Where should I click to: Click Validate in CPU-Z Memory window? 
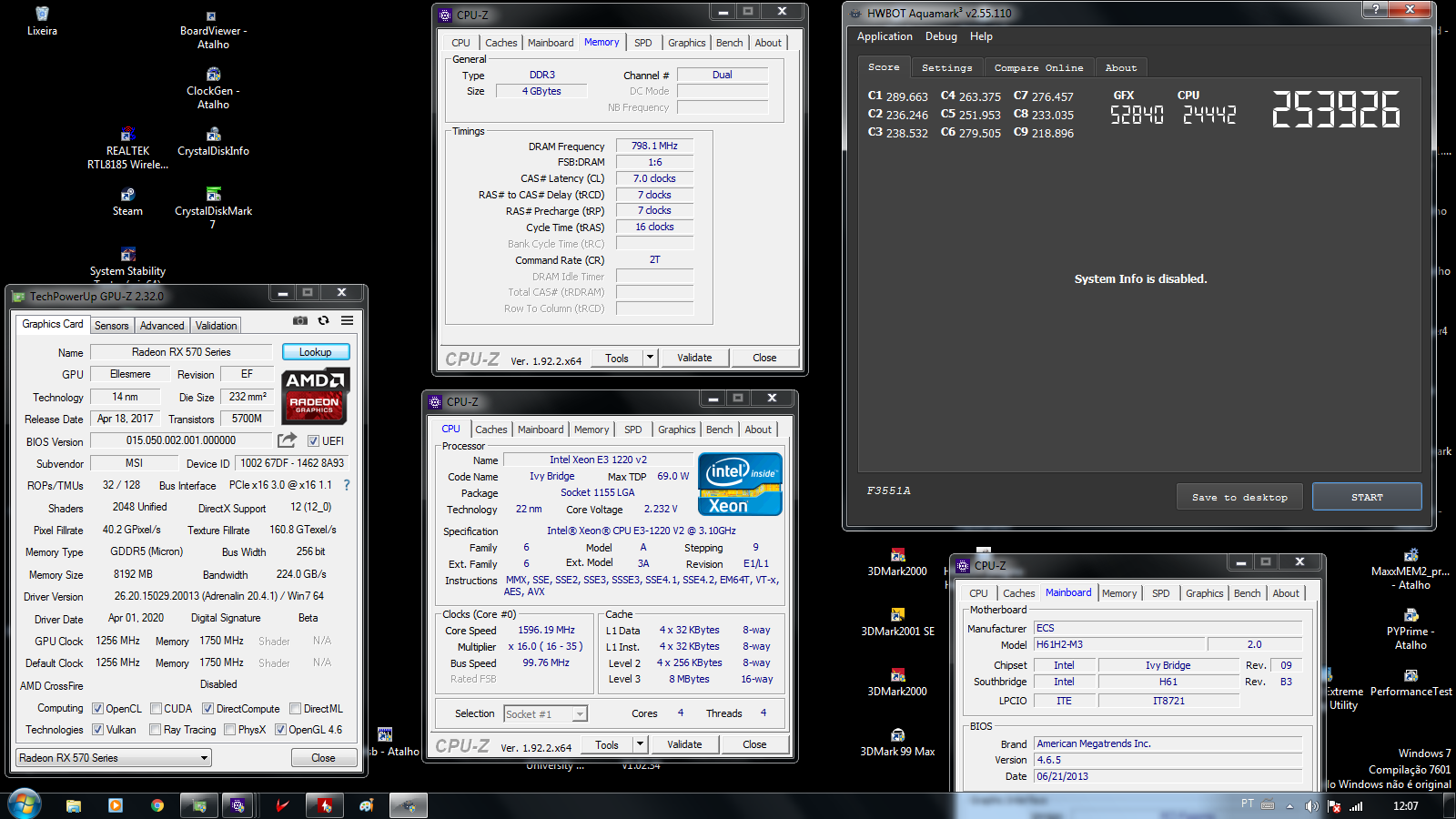[x=694, y=358]
